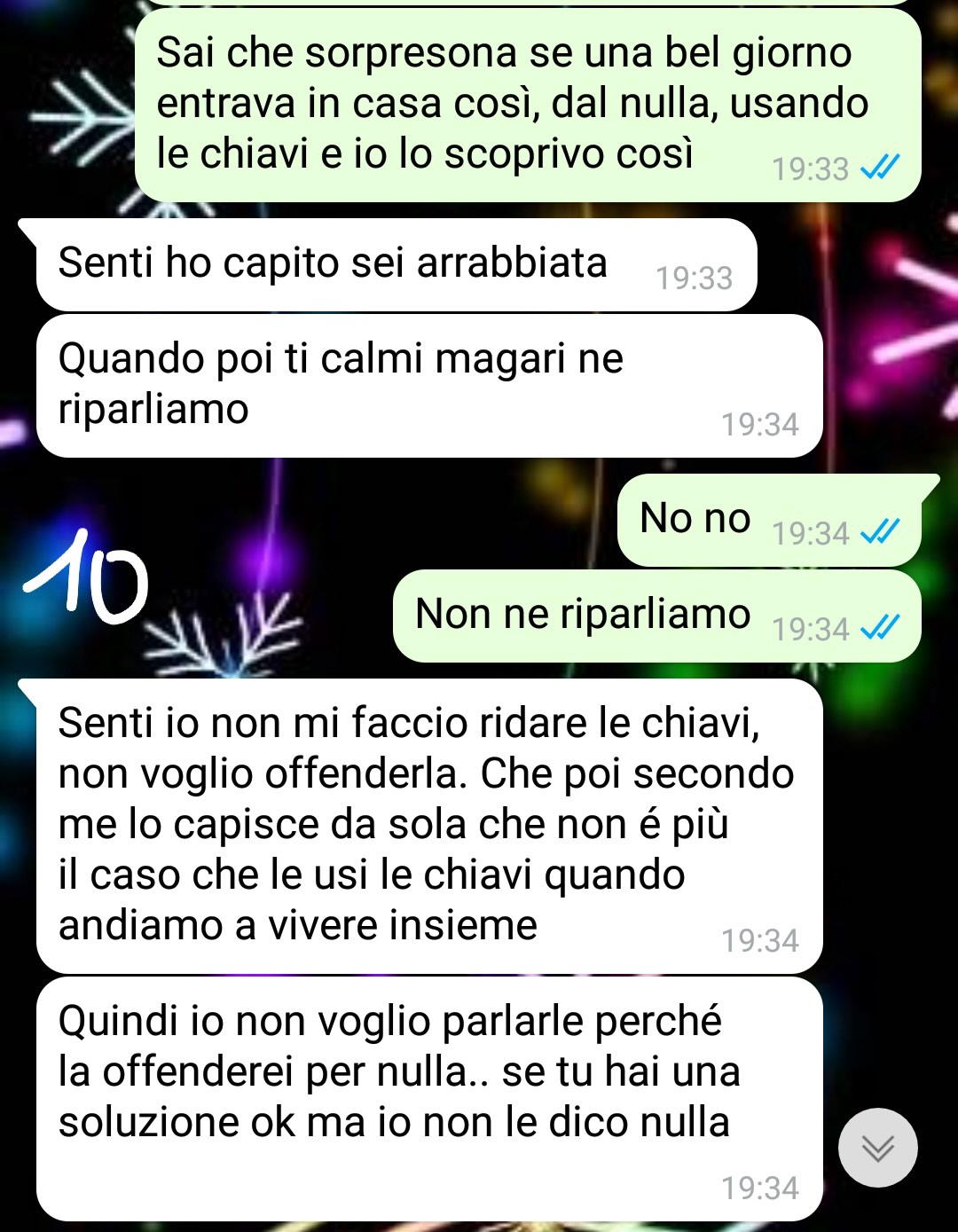Tap the scroll-to-bottom double chevron button
The height and width of the screenshot is (1232, 958).
[877, 1148]
